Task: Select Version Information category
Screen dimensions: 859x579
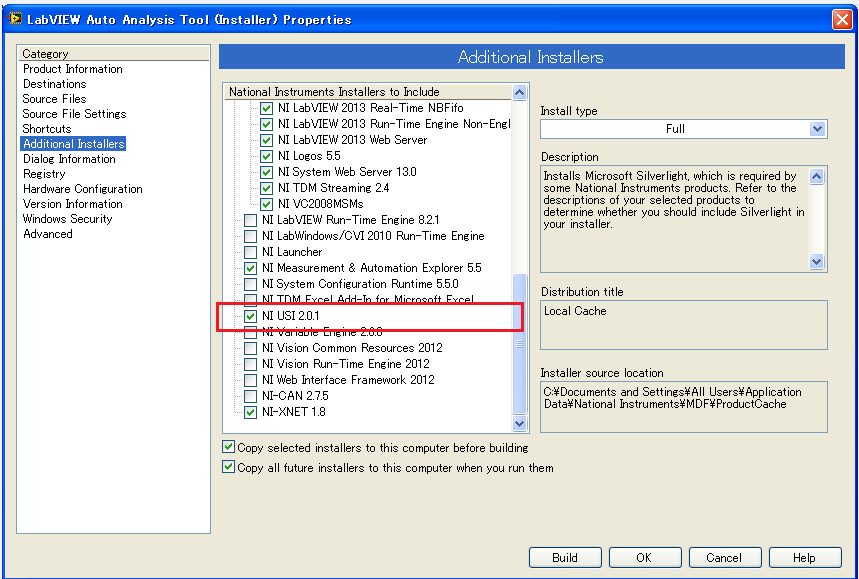Action: pos(72,204)
